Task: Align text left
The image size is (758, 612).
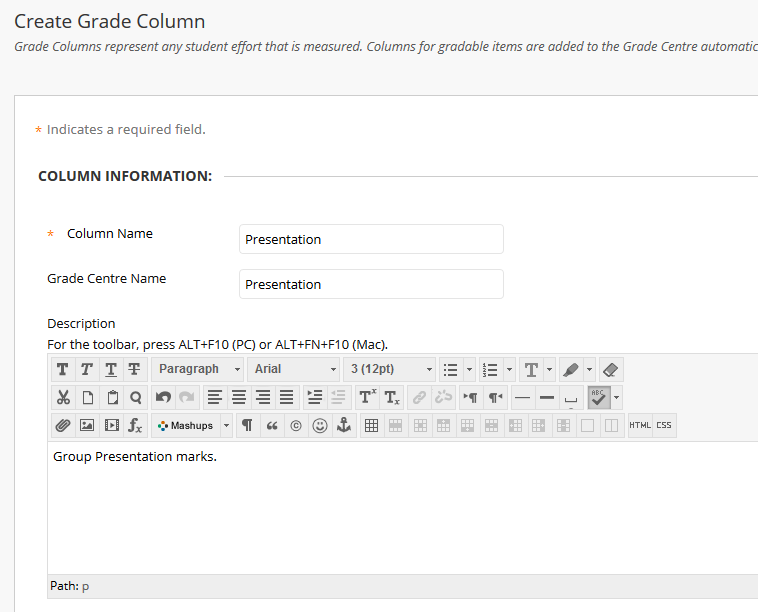Action: click(215, 398)
